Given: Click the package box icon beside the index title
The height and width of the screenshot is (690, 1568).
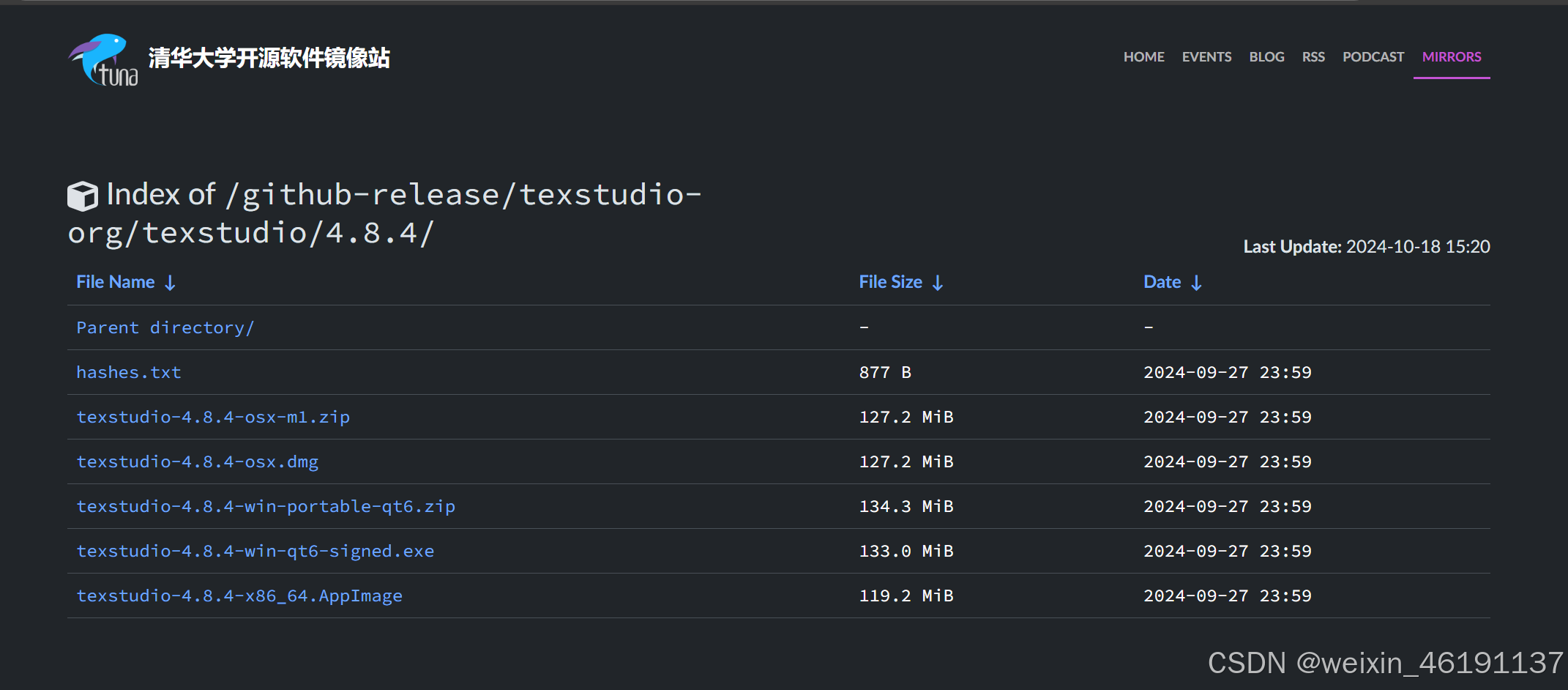Looking at the screenshot, I should pyautogui.click(x=83, y=195).
